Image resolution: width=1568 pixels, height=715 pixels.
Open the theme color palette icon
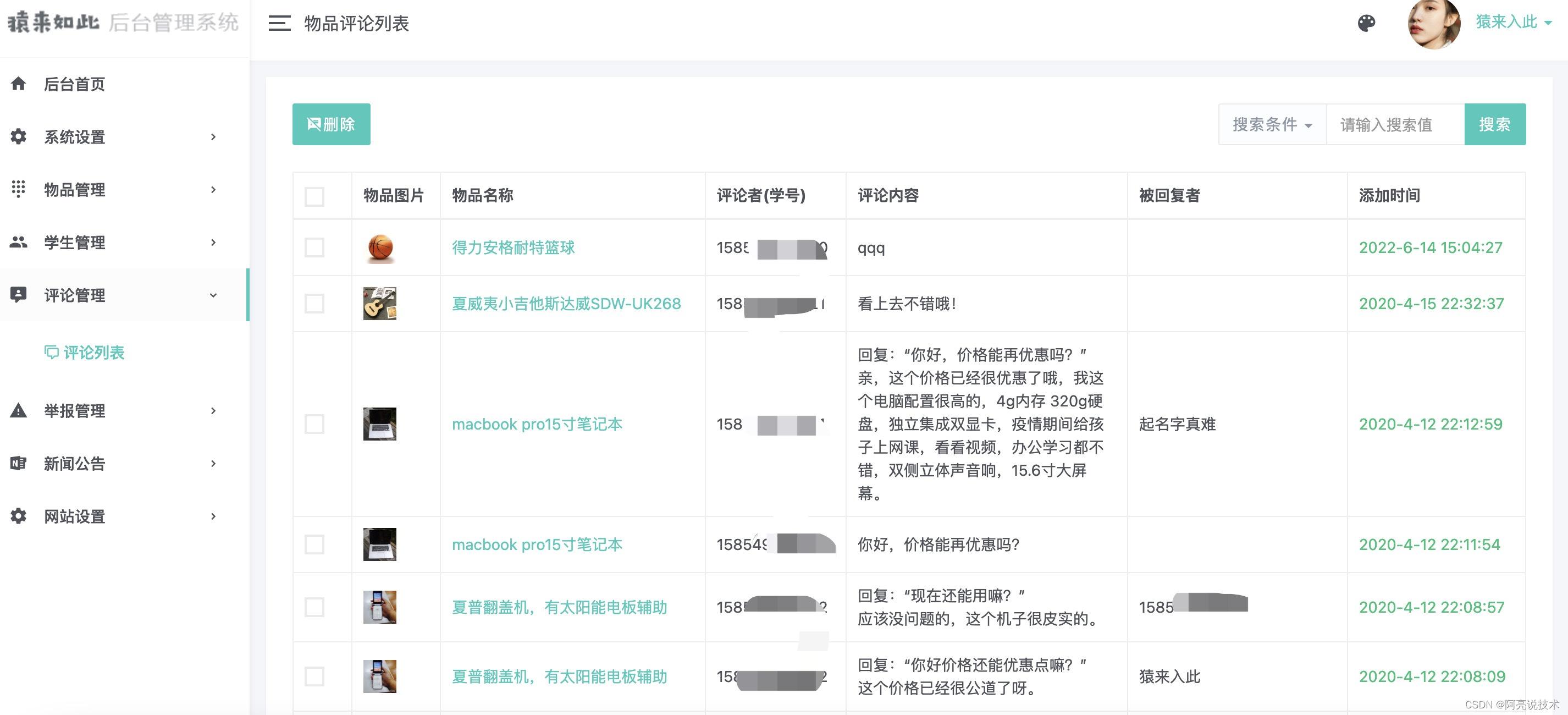(x=1366, y=23)
